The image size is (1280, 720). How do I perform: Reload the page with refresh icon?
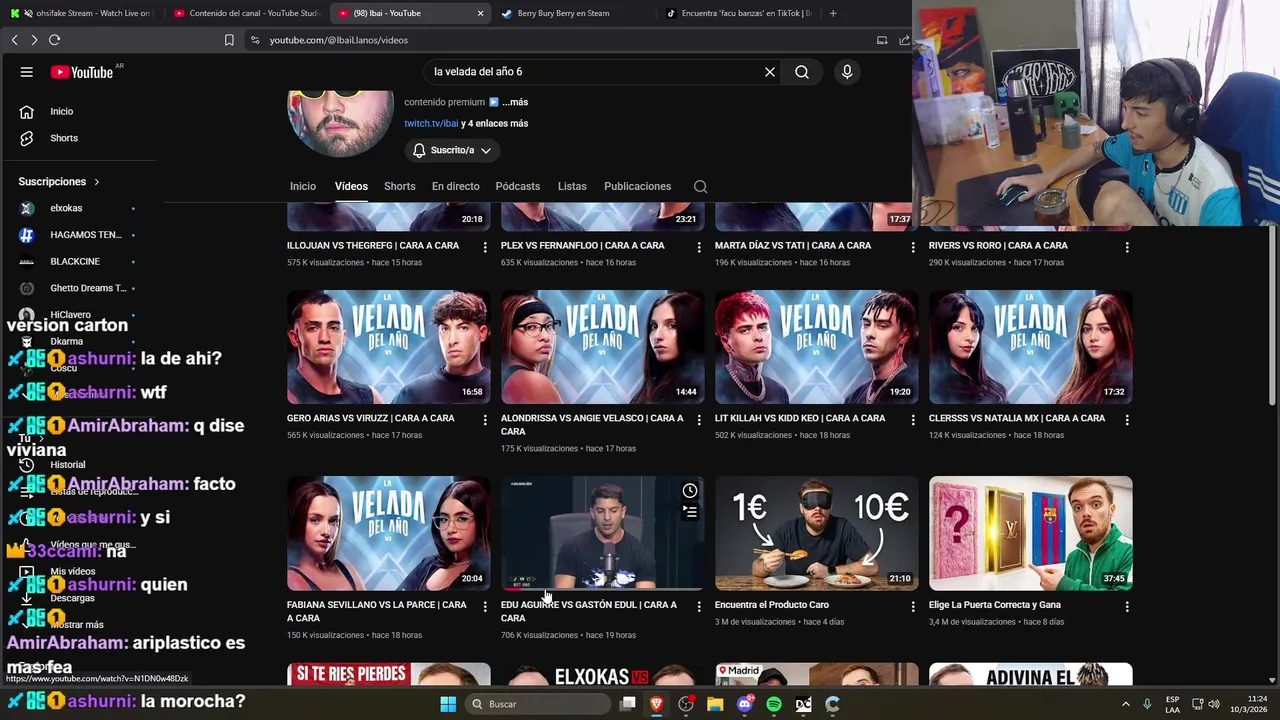[54, 40]
